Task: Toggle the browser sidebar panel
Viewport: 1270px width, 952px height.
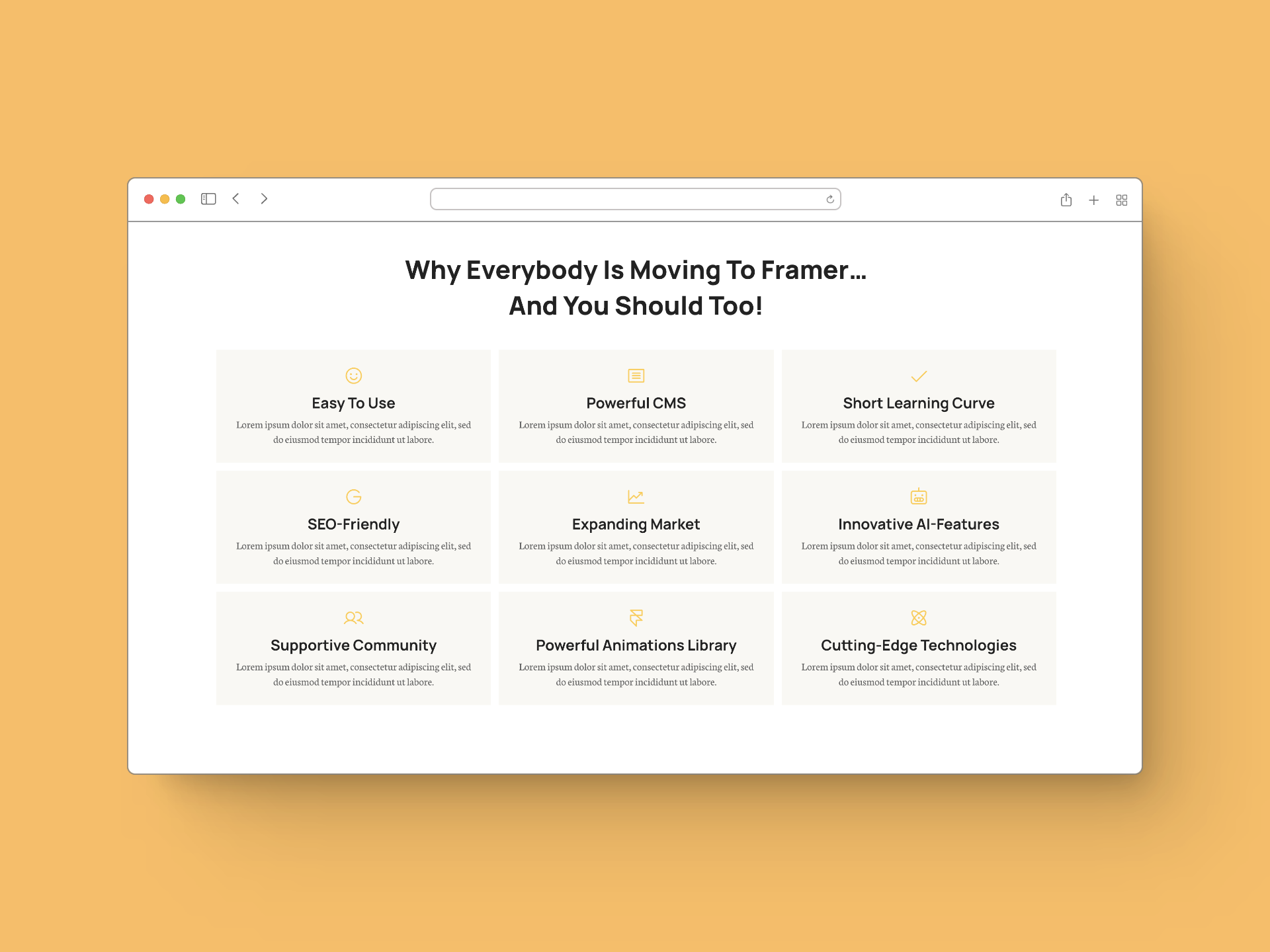Action: coord(208,198)
